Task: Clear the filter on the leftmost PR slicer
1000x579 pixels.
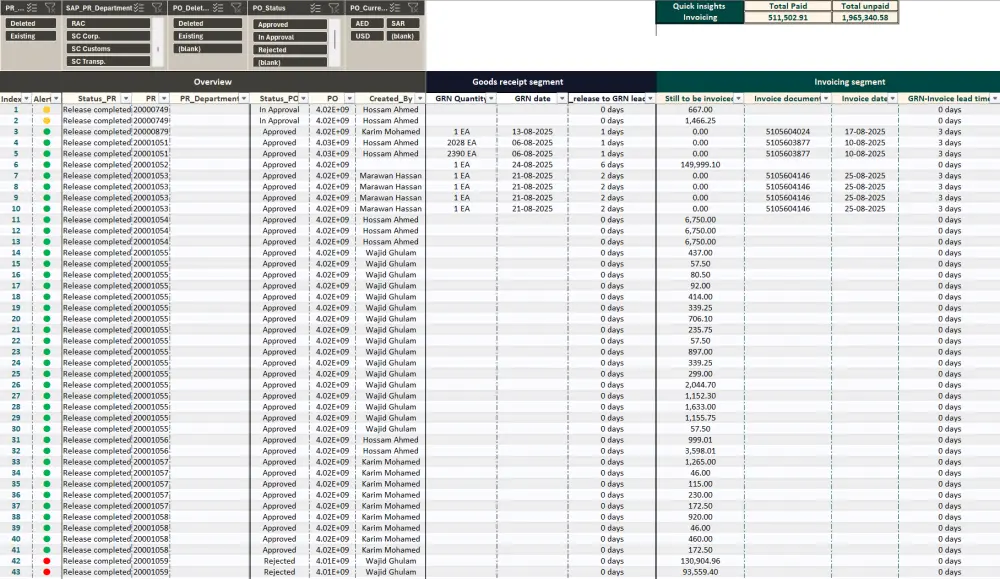Action: tap(52, 8)
